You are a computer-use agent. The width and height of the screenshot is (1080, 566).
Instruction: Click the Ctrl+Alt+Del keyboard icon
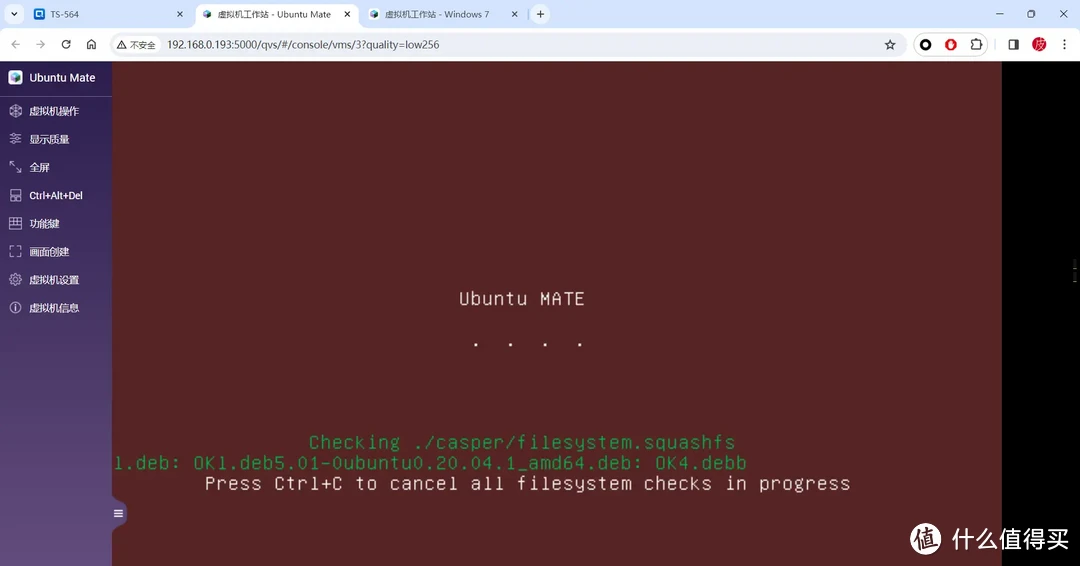coord(15,196)
